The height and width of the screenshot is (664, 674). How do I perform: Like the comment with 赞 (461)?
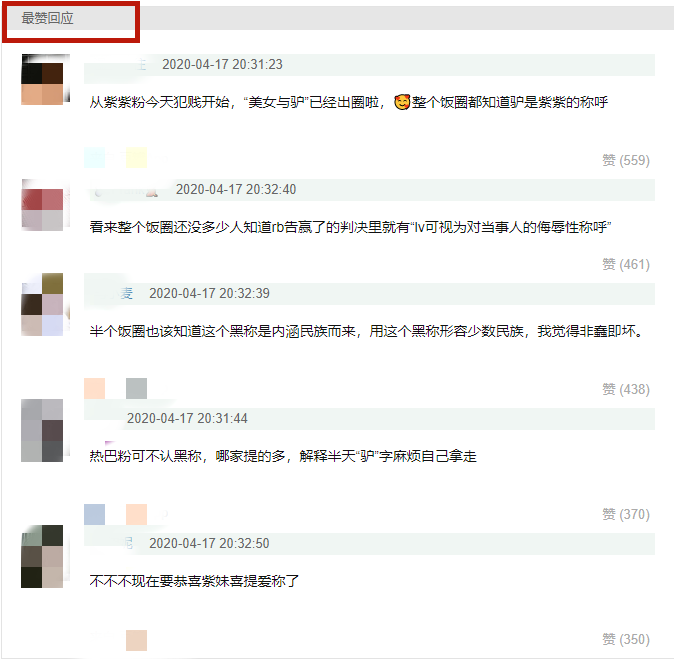coord(626,264)
